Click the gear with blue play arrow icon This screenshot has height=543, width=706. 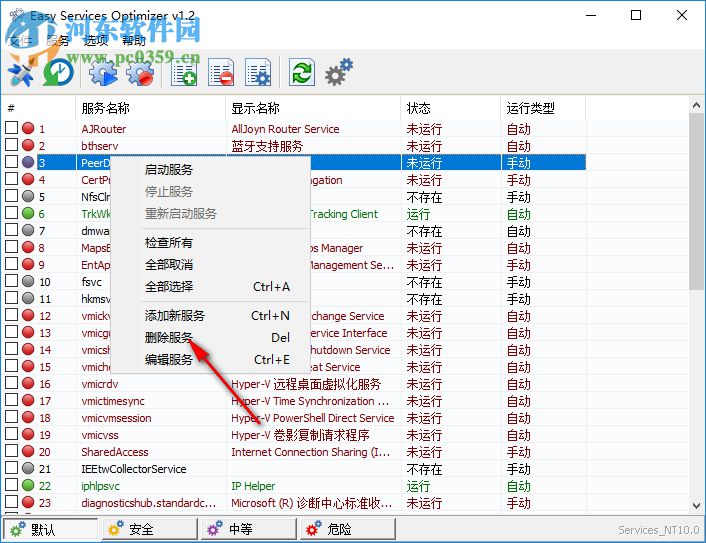[103, 72]
